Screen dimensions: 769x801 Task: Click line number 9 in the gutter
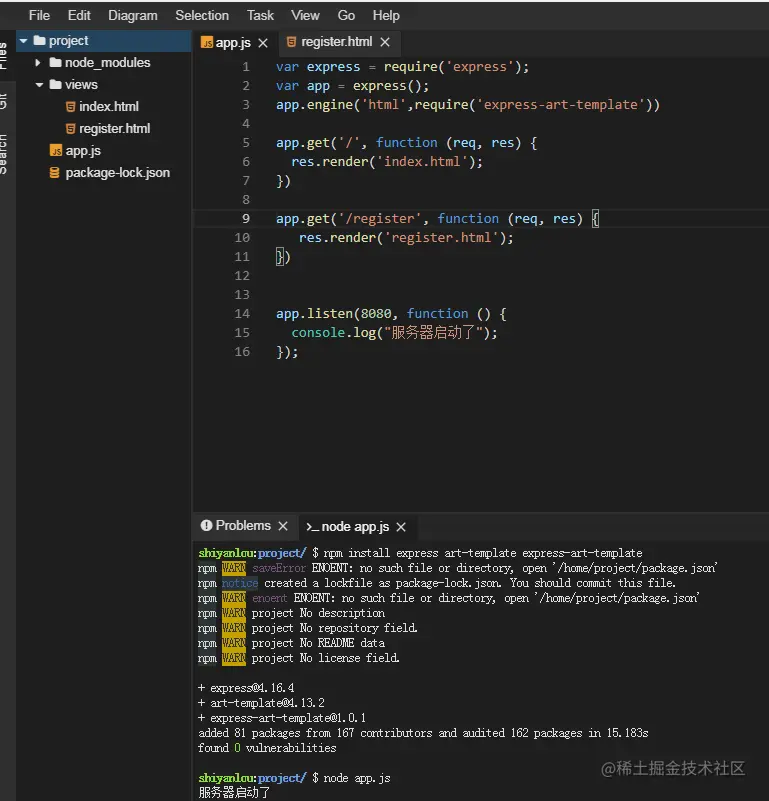point(246,219)
